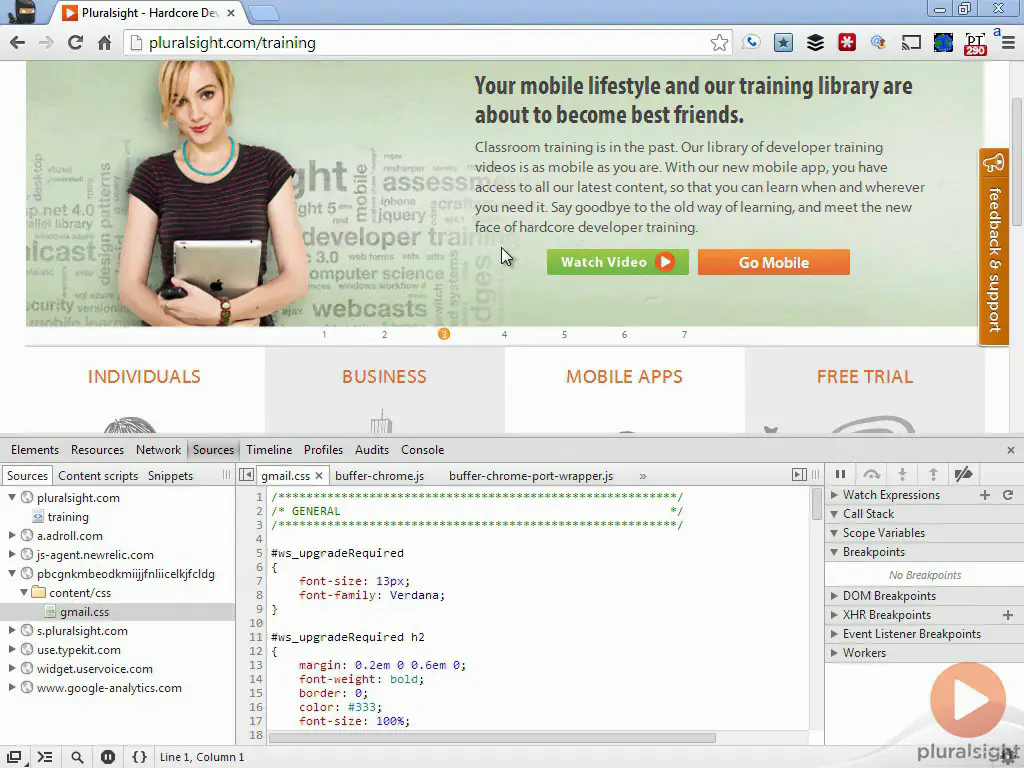Reload the page with the refresh icon
Image resolution: width=1024 pixels, height=768 pixels.
(76, 43)
